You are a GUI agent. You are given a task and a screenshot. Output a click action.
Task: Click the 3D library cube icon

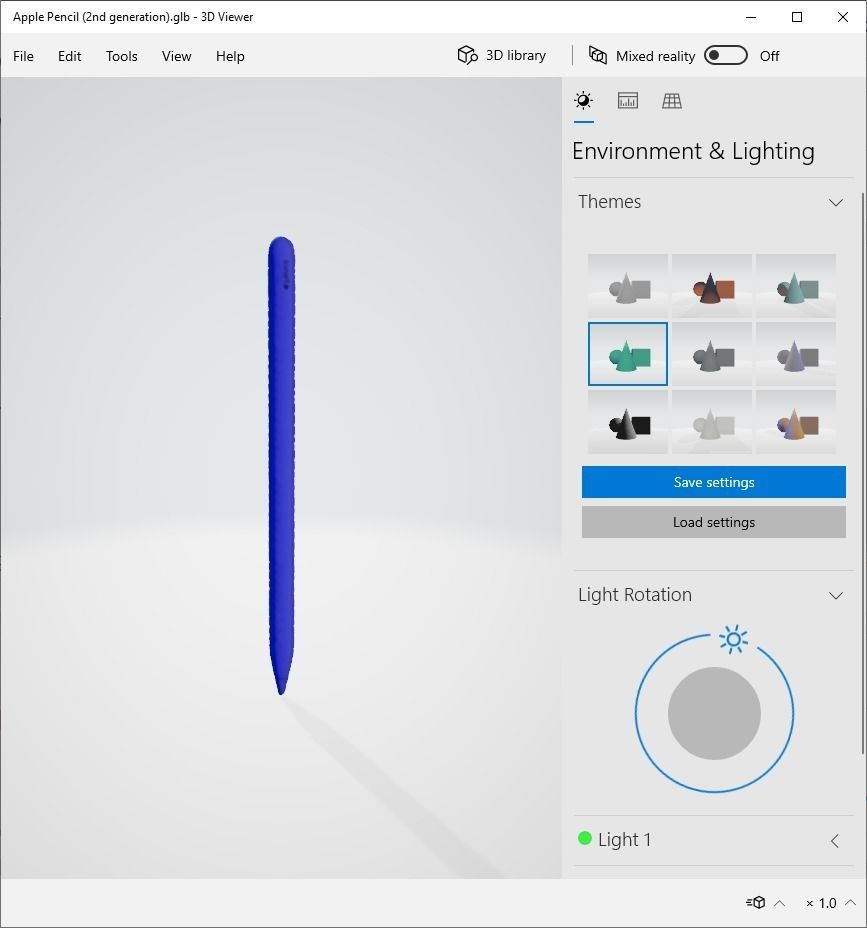tap(467, 56)
